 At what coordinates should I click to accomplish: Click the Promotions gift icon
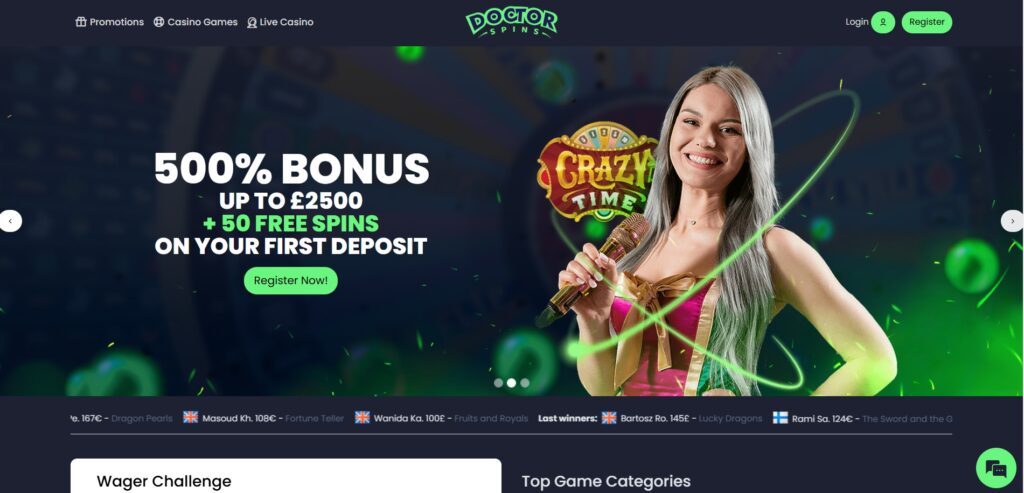pos(81,22)
